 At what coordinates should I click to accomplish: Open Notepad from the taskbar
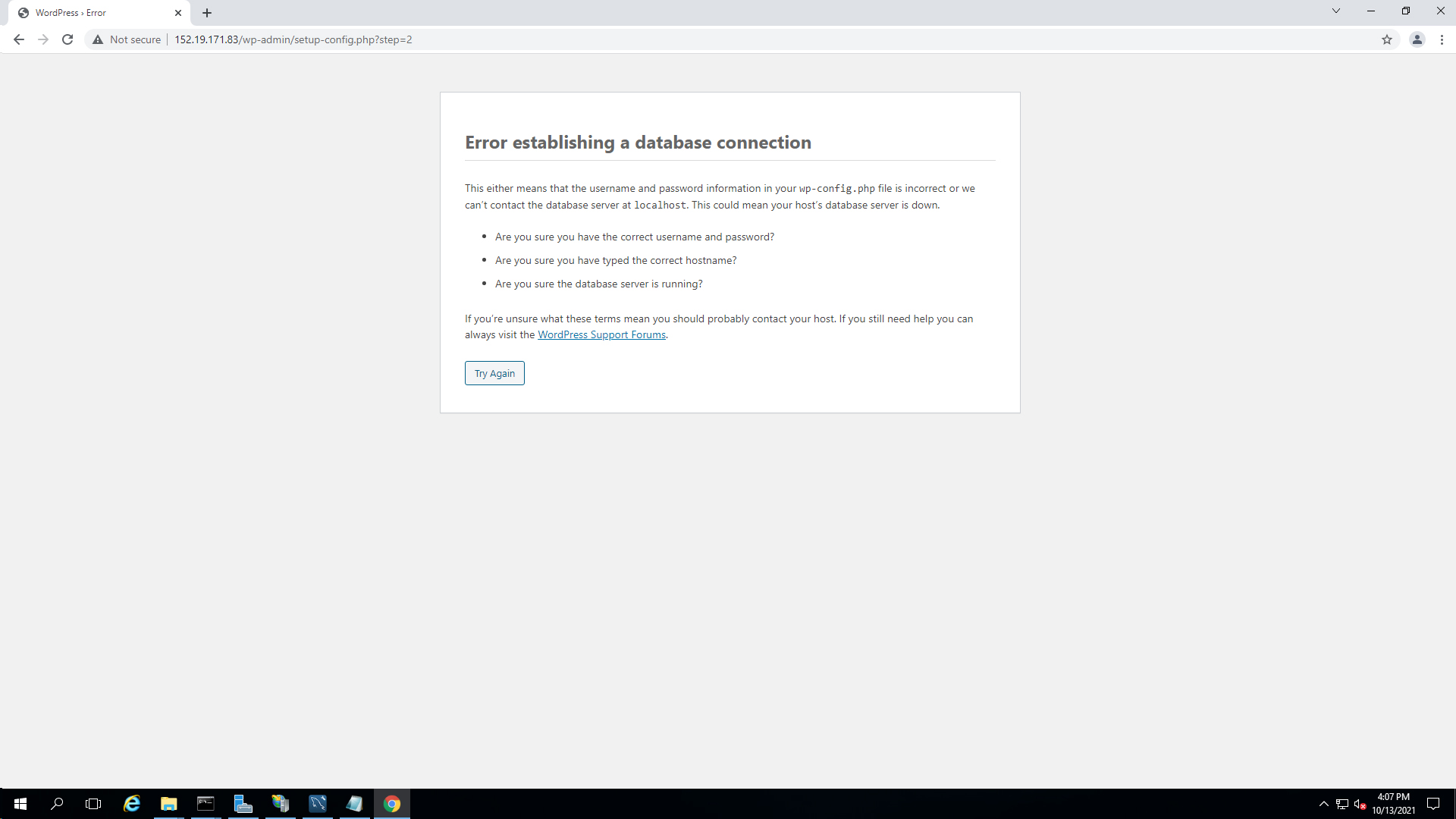click(354, 803)
